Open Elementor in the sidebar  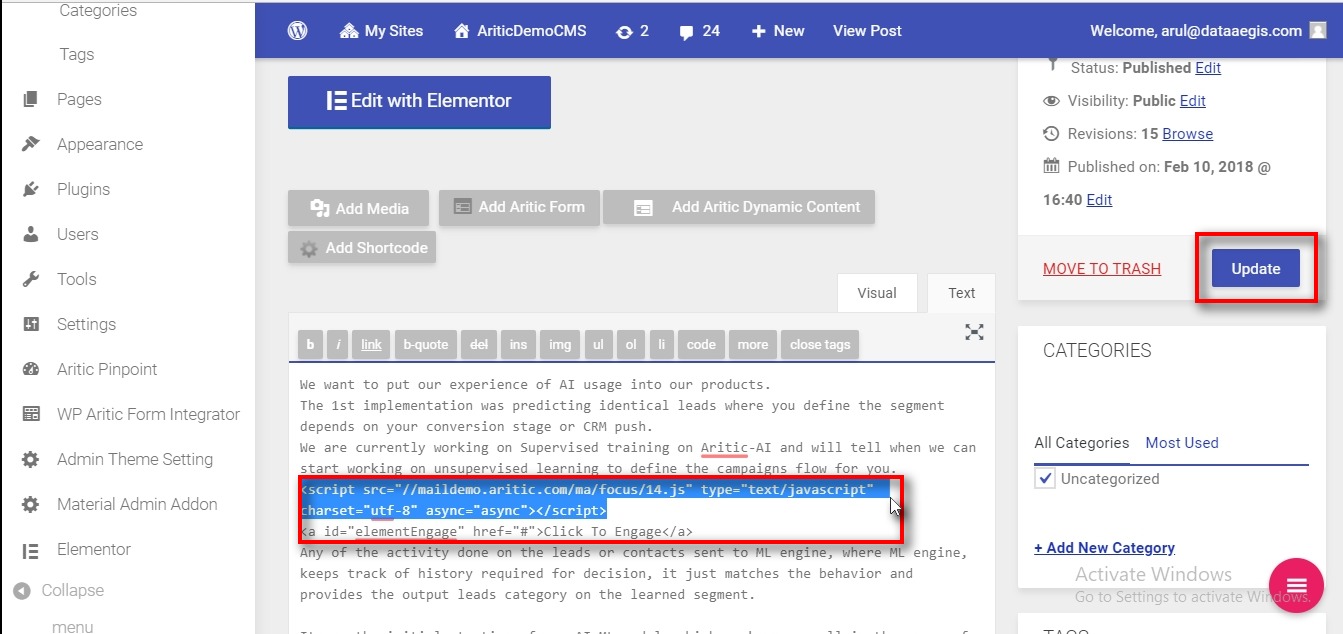tap(94, 549)
